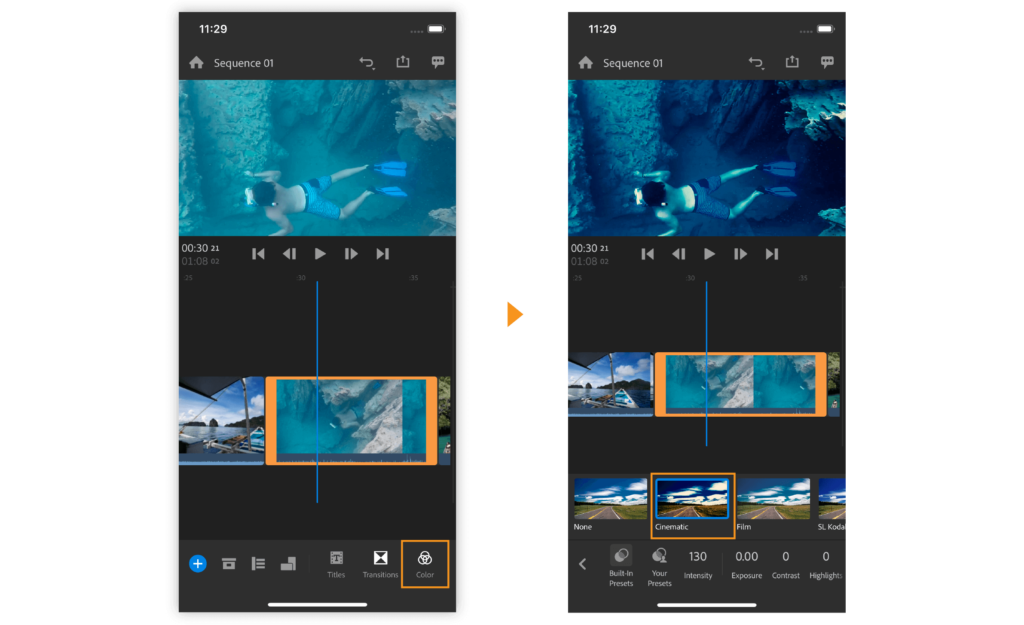Select the Contrast 0 control
The height and width of the screenshot is (625, 1024).
coord(786,564)
